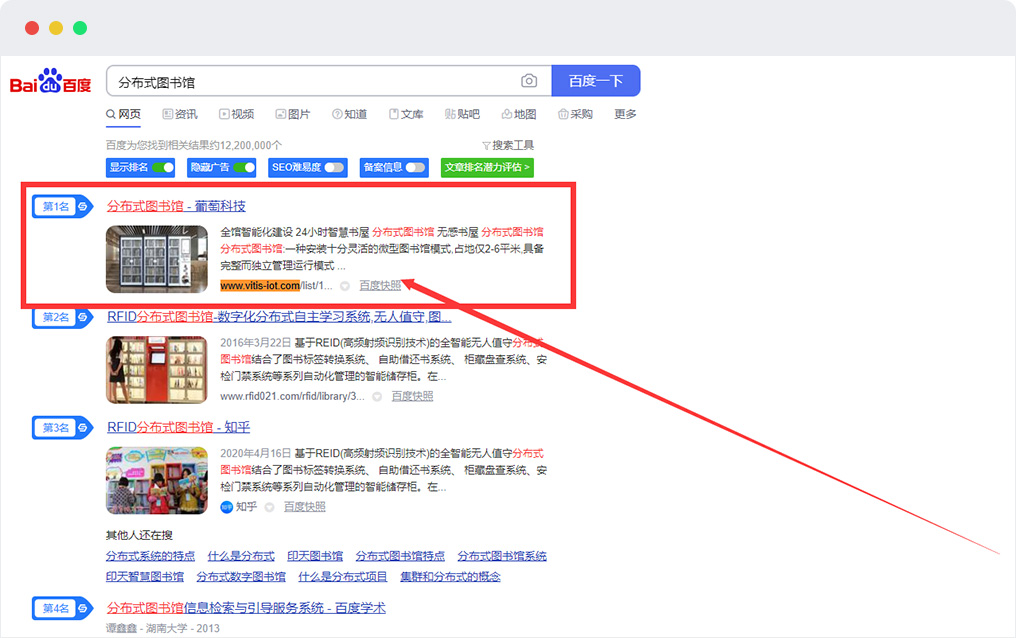The image size is (1016, 638).
Task: Open result RFID分布式图书馆-数字化分布式自主学习系统
Action: pyautogui.click(x=279, y=317)
